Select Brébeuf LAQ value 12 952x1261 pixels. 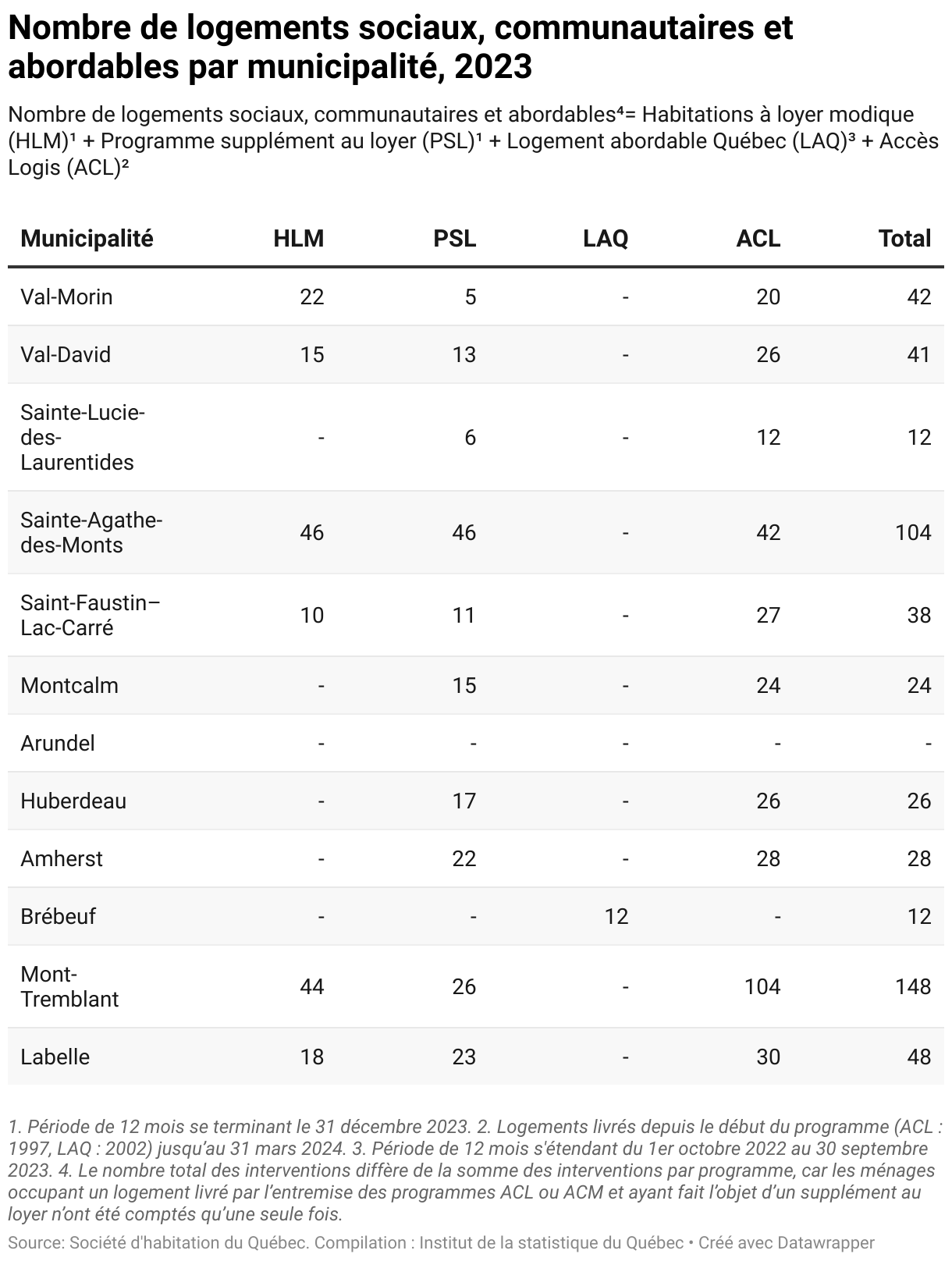pyautogui.click(x=616, y=916)
